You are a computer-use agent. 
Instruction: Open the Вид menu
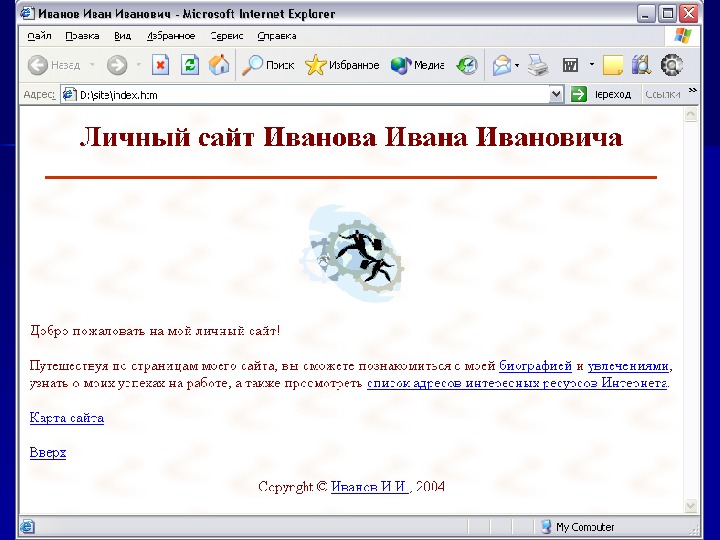coord(123,36)
